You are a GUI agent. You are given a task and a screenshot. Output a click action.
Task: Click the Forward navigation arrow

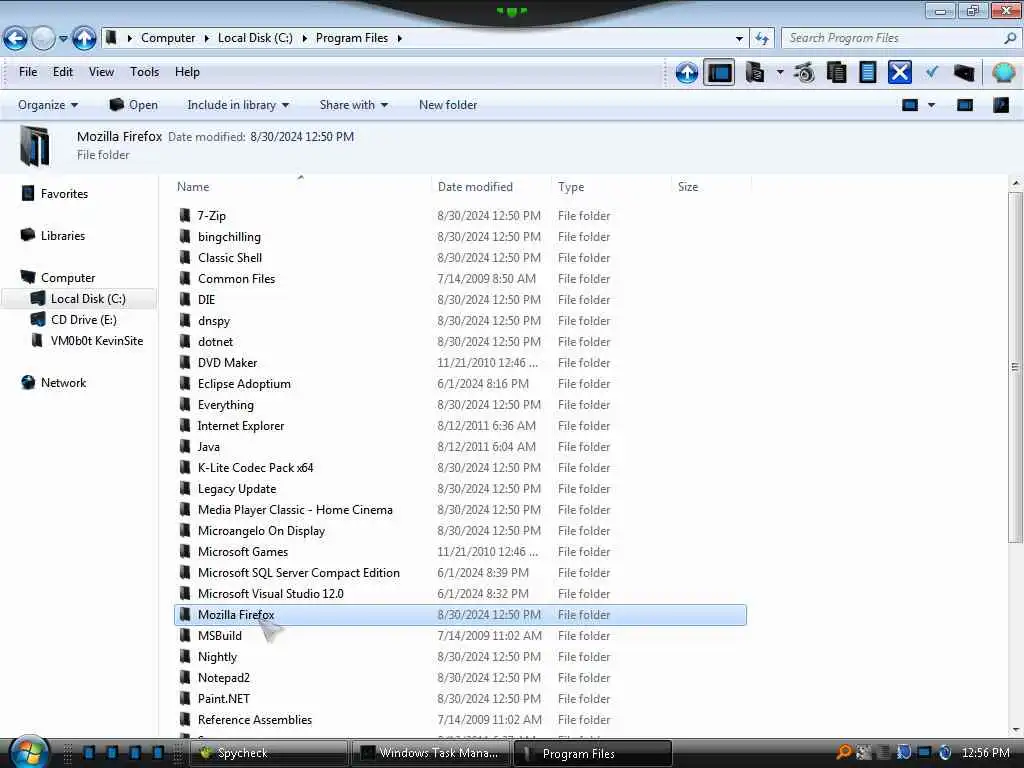pyautogui.click(x=43, y=39)
